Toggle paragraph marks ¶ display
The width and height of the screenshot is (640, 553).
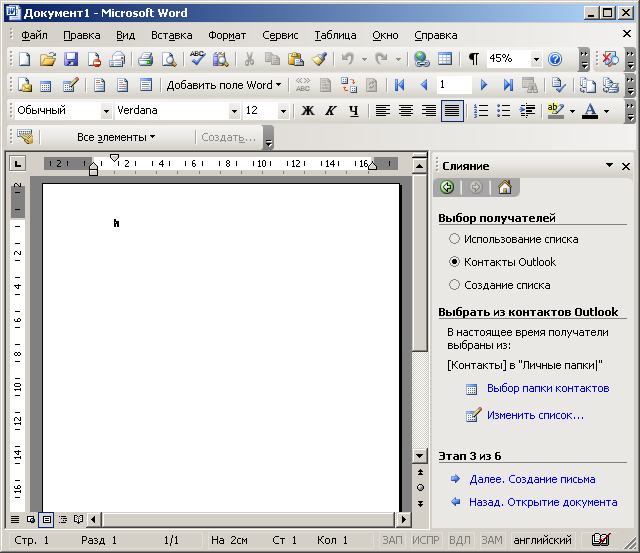click(x=473, y=60)
